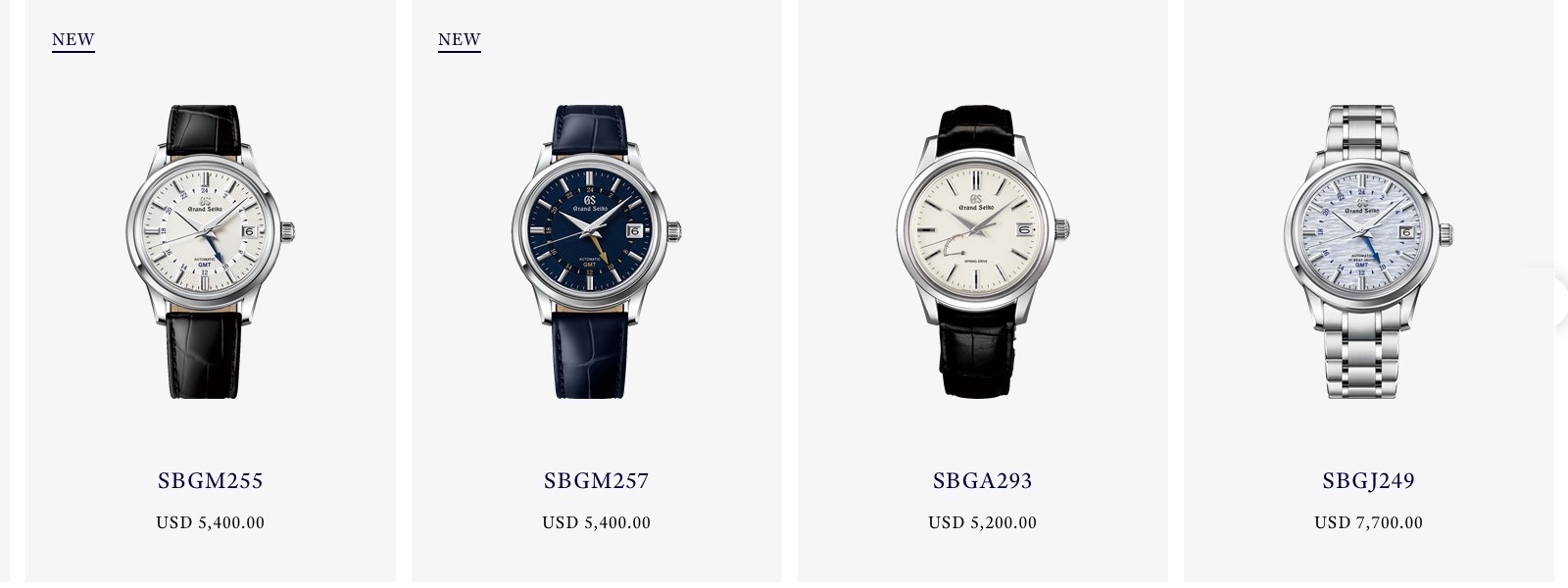Open the SBGM255 white dial watch image

tap(210, 251)
